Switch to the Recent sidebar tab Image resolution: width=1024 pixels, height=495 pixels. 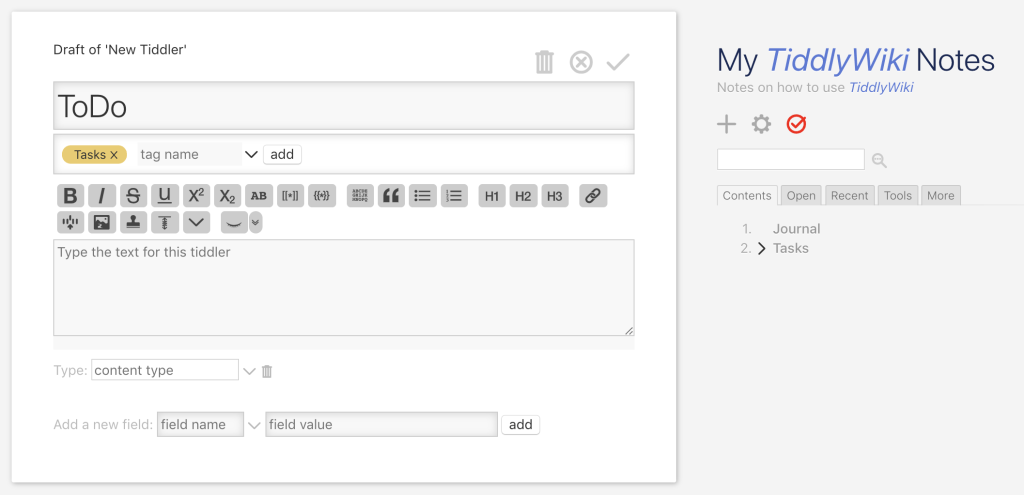click(x=849, y=196)
